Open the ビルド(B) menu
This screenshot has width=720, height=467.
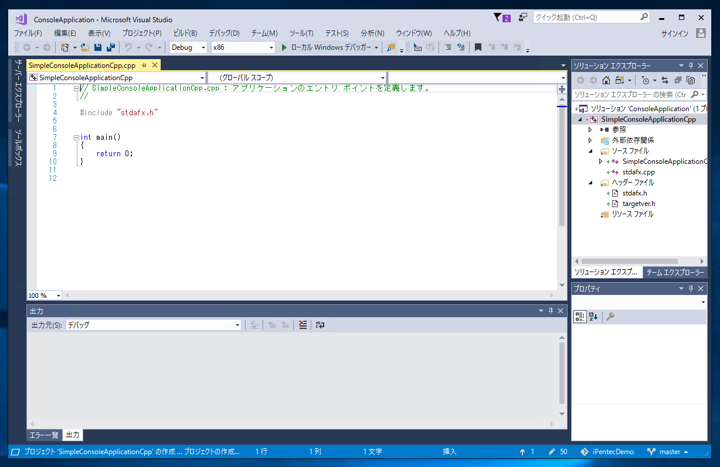[x=185, y=33]
